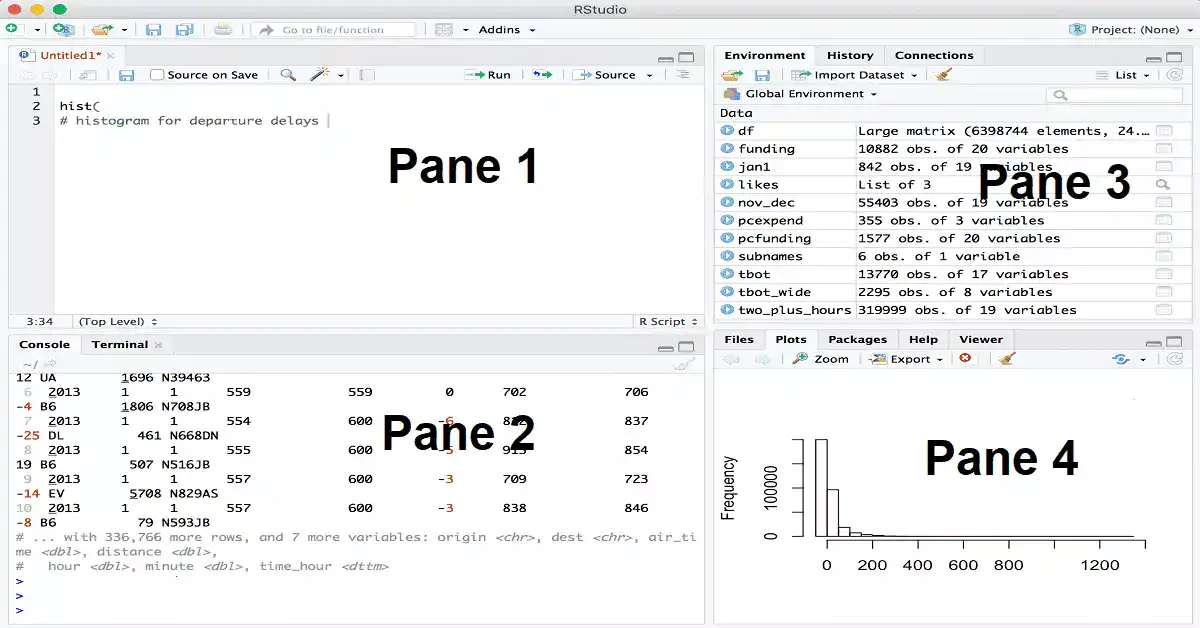Viewport: 1200px width, 628px height.
Task: Click the Zoom plot button
Action: click(x=820, y=359)
